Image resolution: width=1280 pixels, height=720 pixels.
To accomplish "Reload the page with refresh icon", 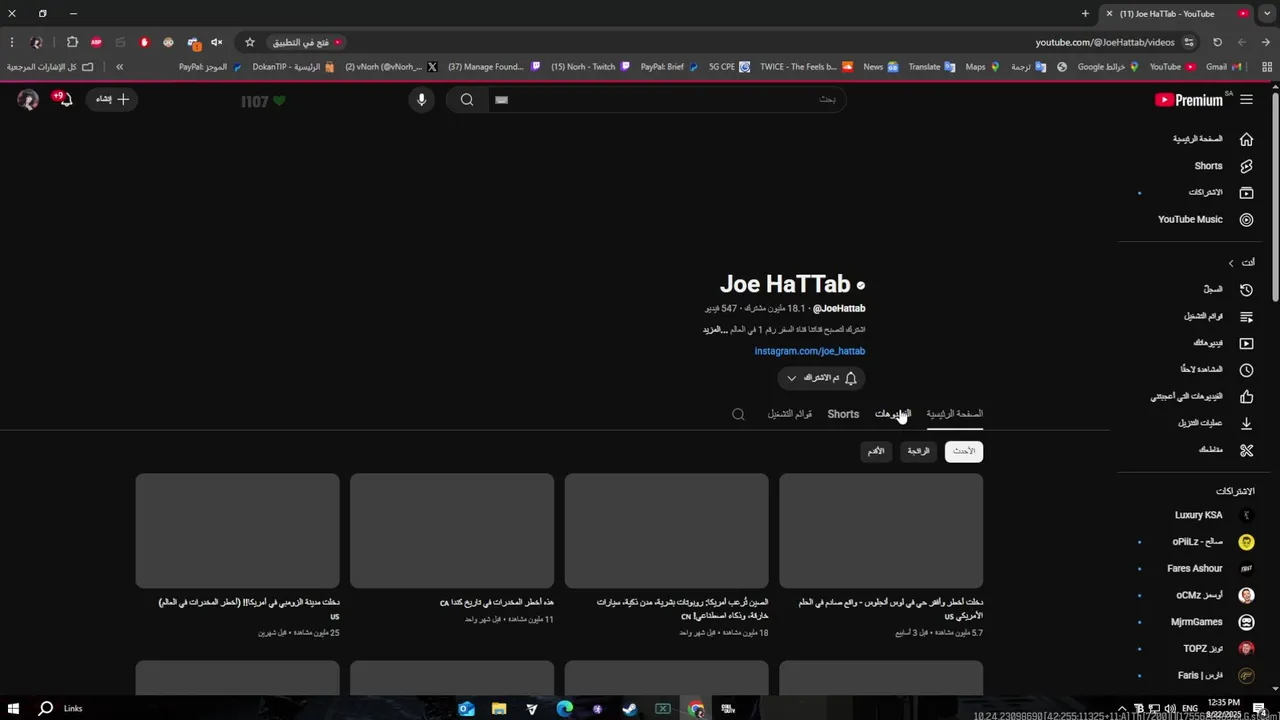I will tap(1217, 42).
